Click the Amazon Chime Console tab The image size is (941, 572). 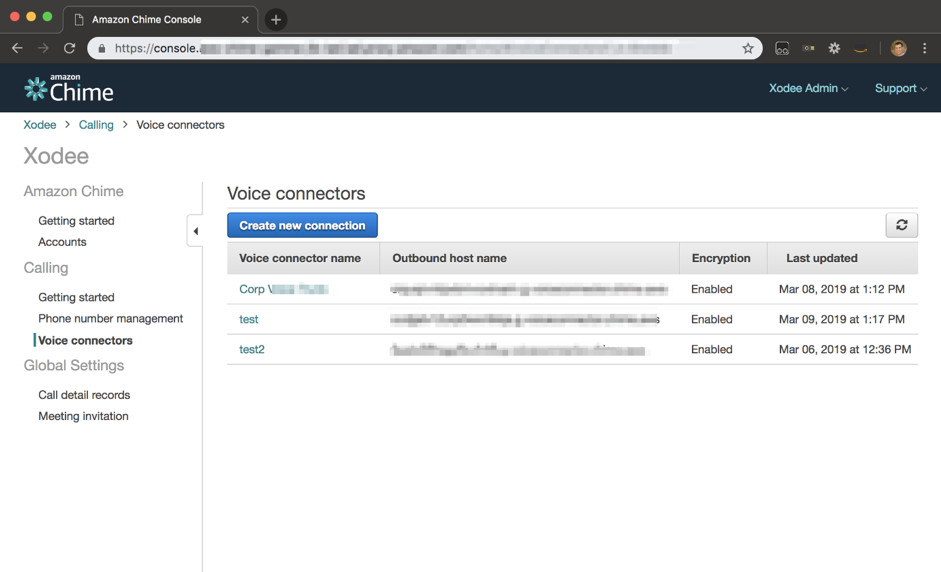click(x=161, y=20)
